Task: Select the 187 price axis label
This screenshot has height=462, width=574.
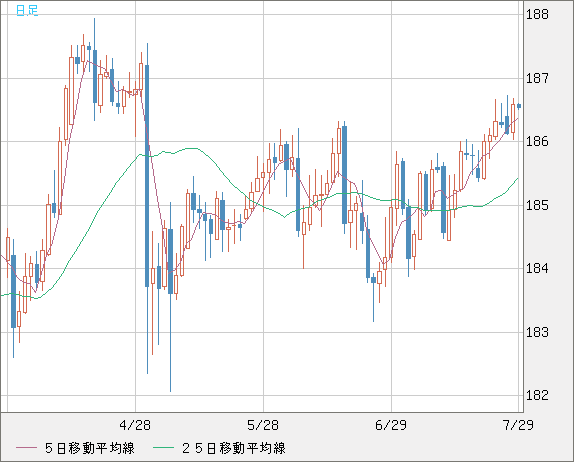Action: point(537,78)
